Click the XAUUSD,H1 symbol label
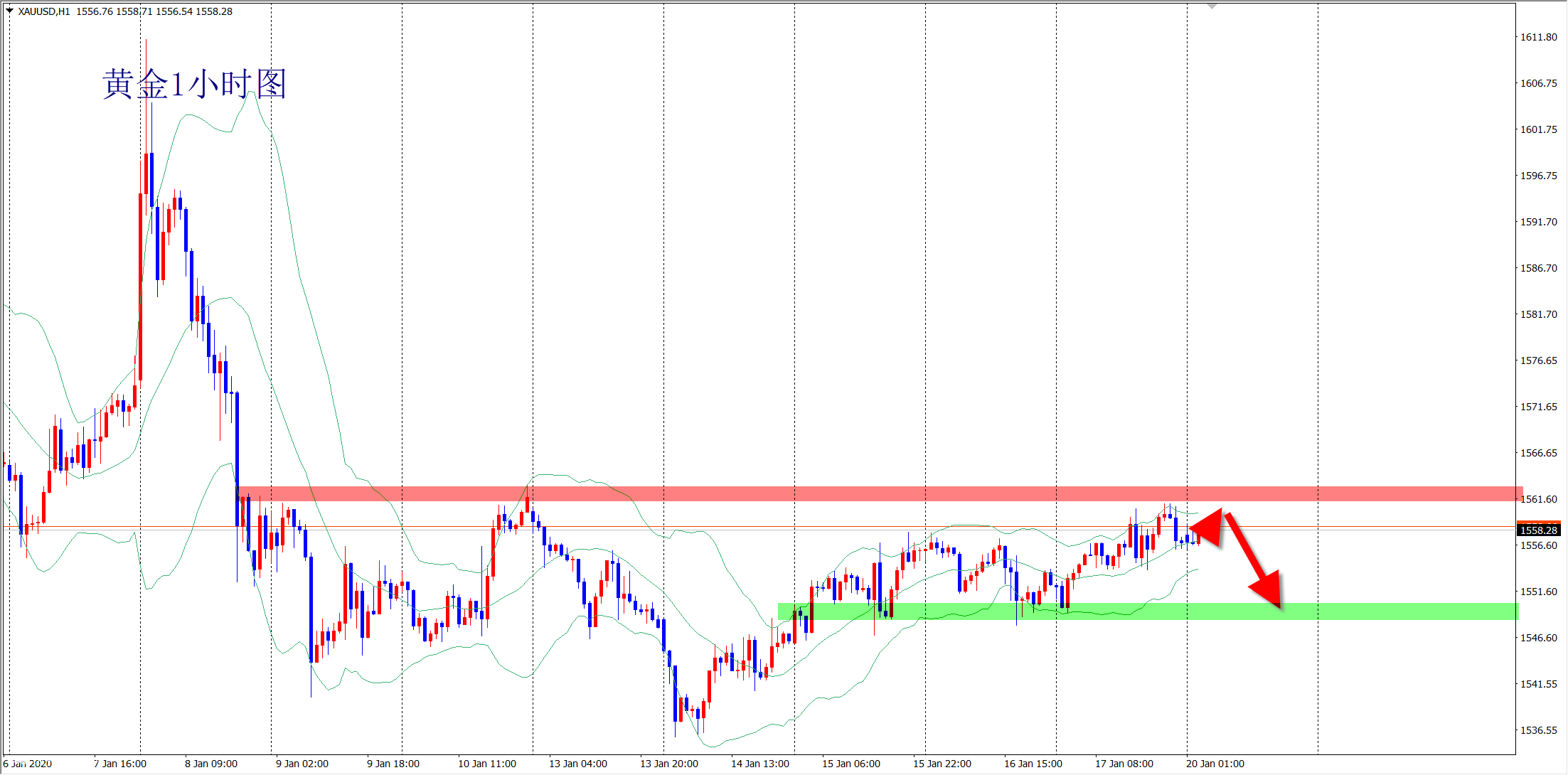This screenshot has width=1568, height=775. [44, 11]
